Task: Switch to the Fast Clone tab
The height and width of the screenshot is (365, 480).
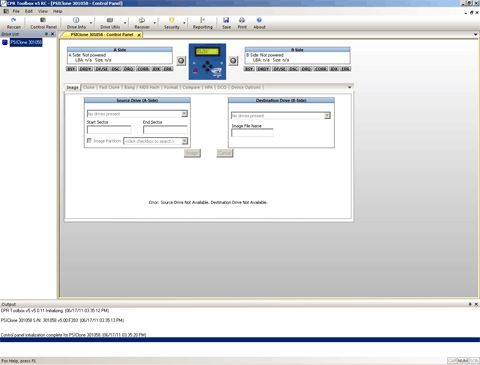Action: tap(109, 87)
